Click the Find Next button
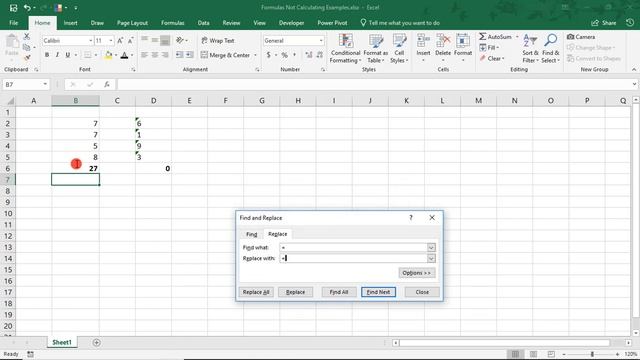The image size is (640, 360). tap(378, 292)
